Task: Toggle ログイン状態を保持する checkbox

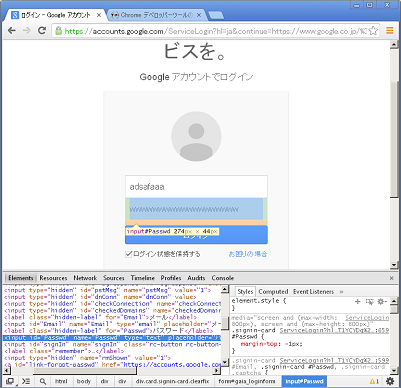Action: pos(129,254)
